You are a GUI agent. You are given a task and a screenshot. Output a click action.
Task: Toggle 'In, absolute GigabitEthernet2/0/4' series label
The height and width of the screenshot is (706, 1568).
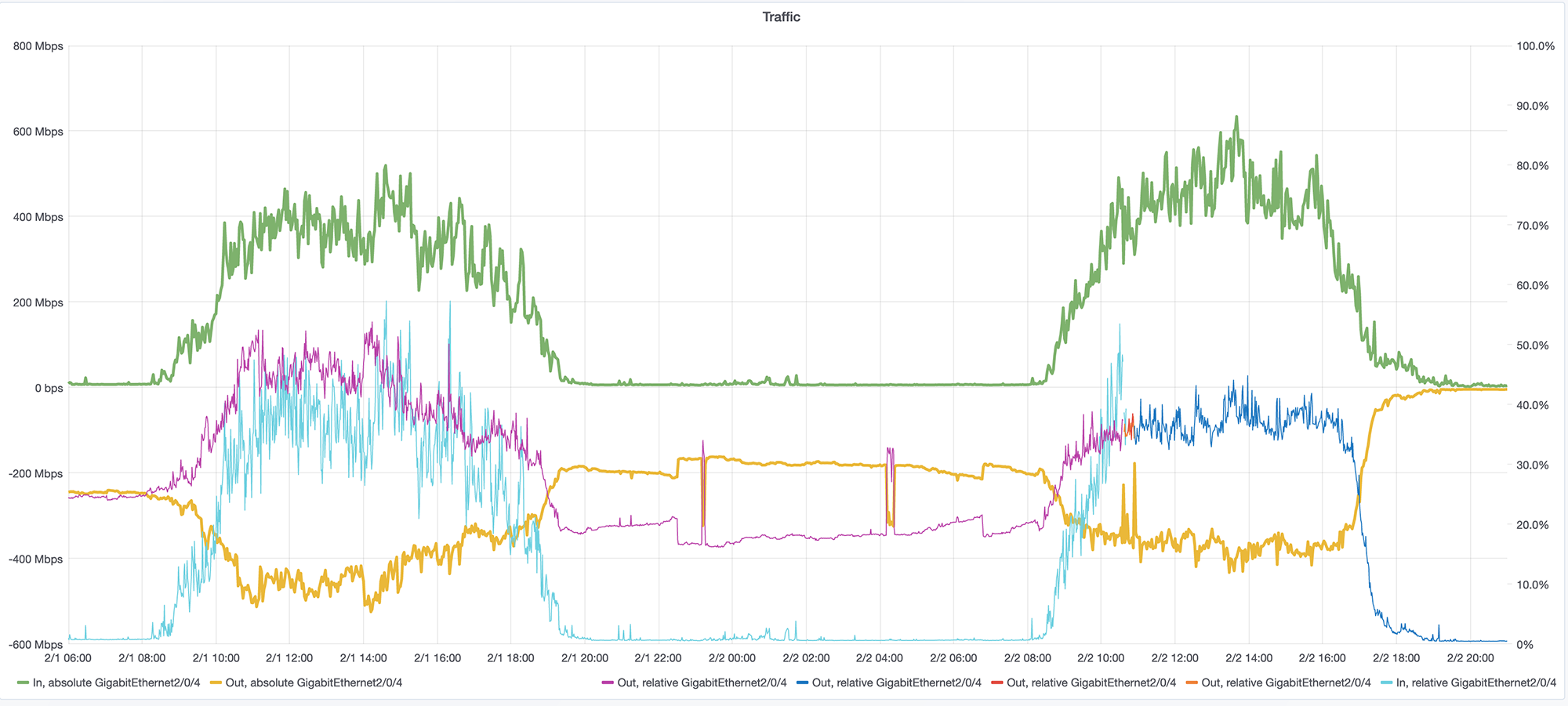point(116,683)
